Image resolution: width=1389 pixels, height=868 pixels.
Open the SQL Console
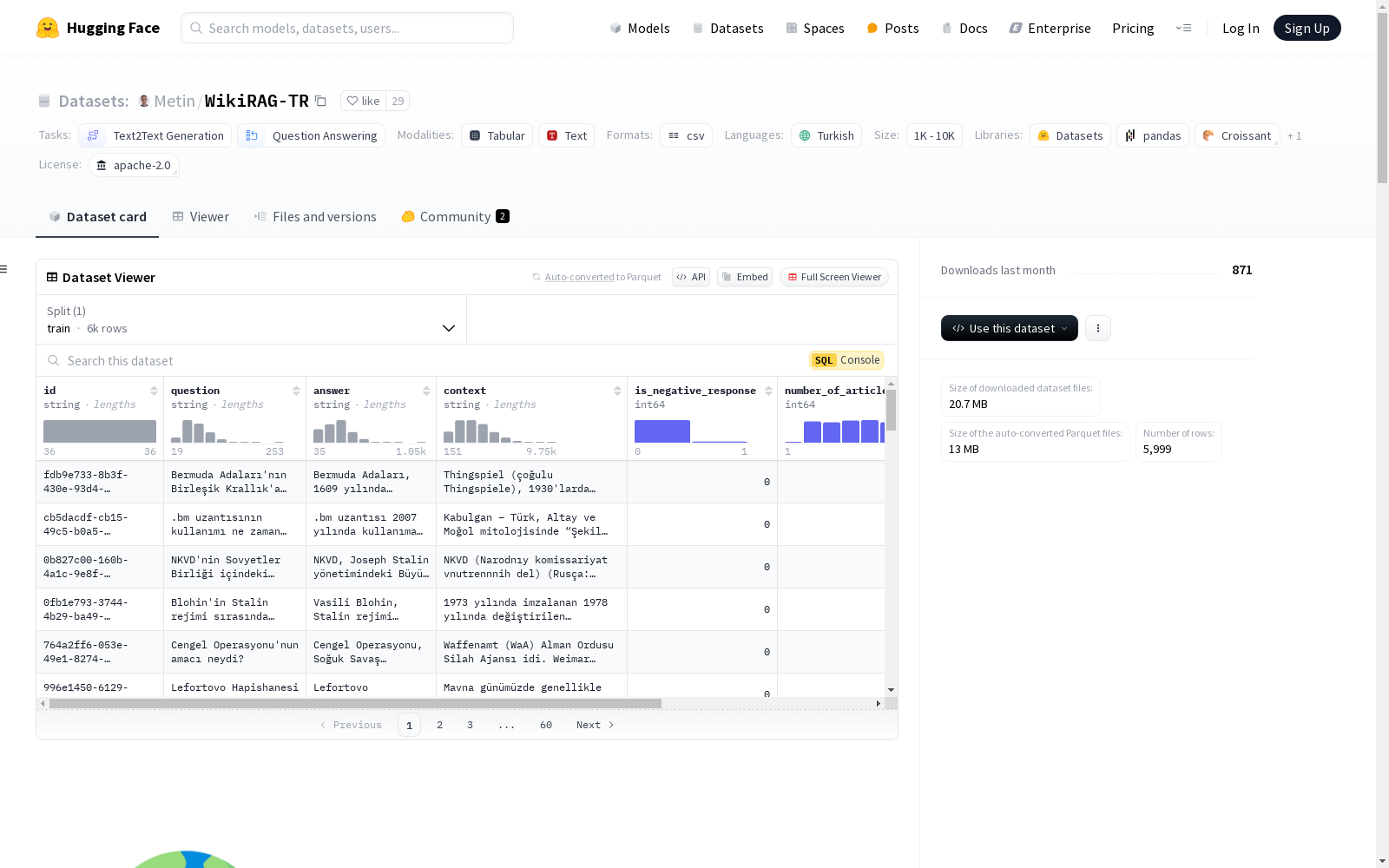tap(846, 360)
